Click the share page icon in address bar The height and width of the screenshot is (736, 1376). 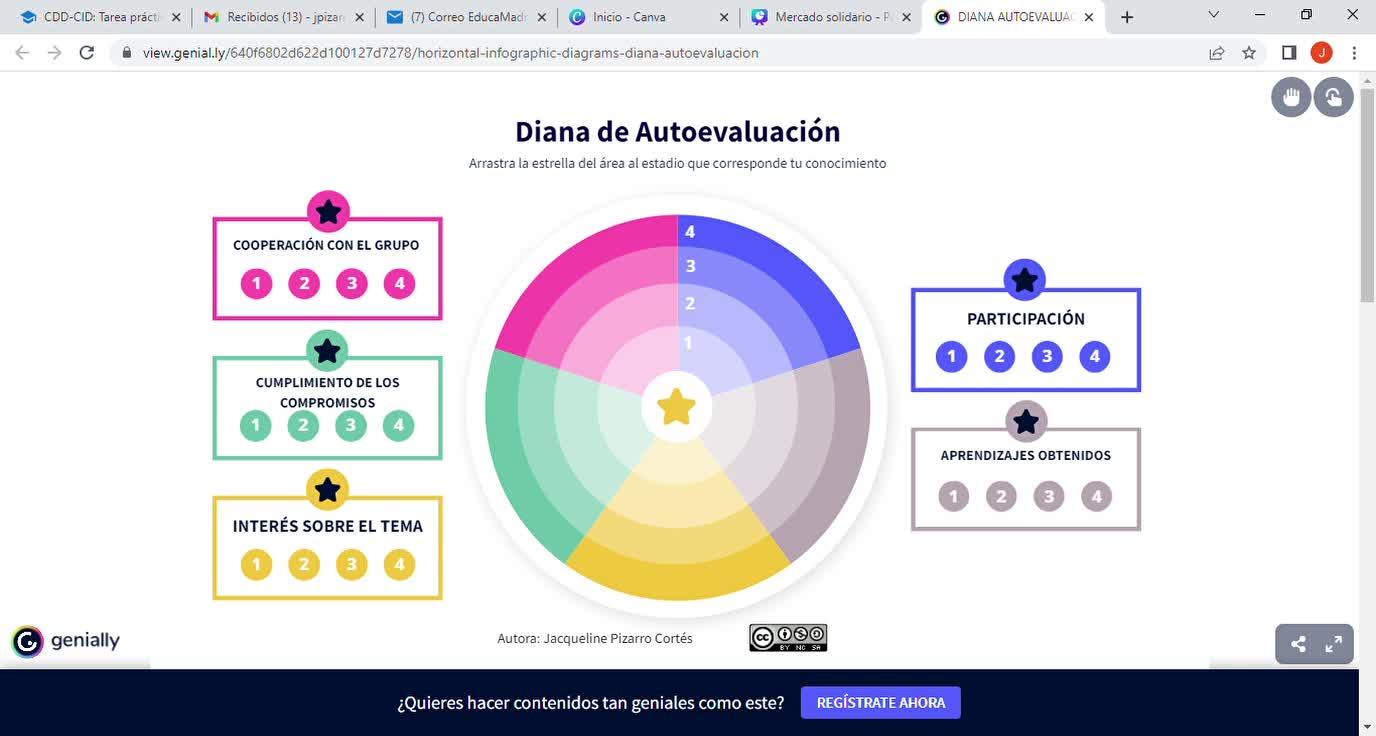(x=1217, y=53)
